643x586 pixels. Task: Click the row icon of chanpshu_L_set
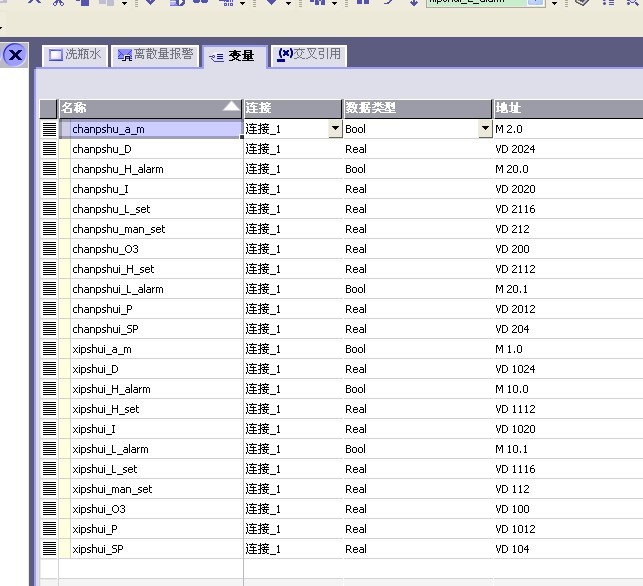(49, 209)
